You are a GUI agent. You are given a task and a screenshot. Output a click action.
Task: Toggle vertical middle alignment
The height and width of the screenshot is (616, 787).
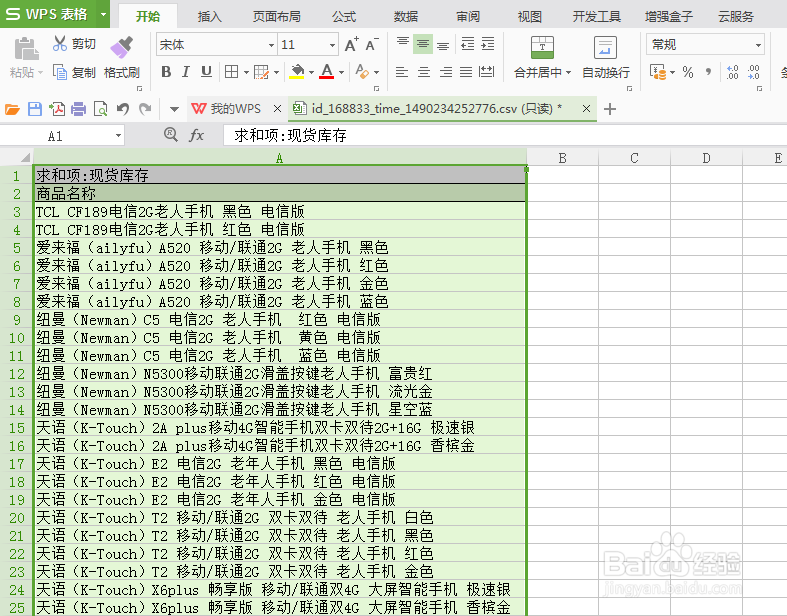tap(423, 44)
